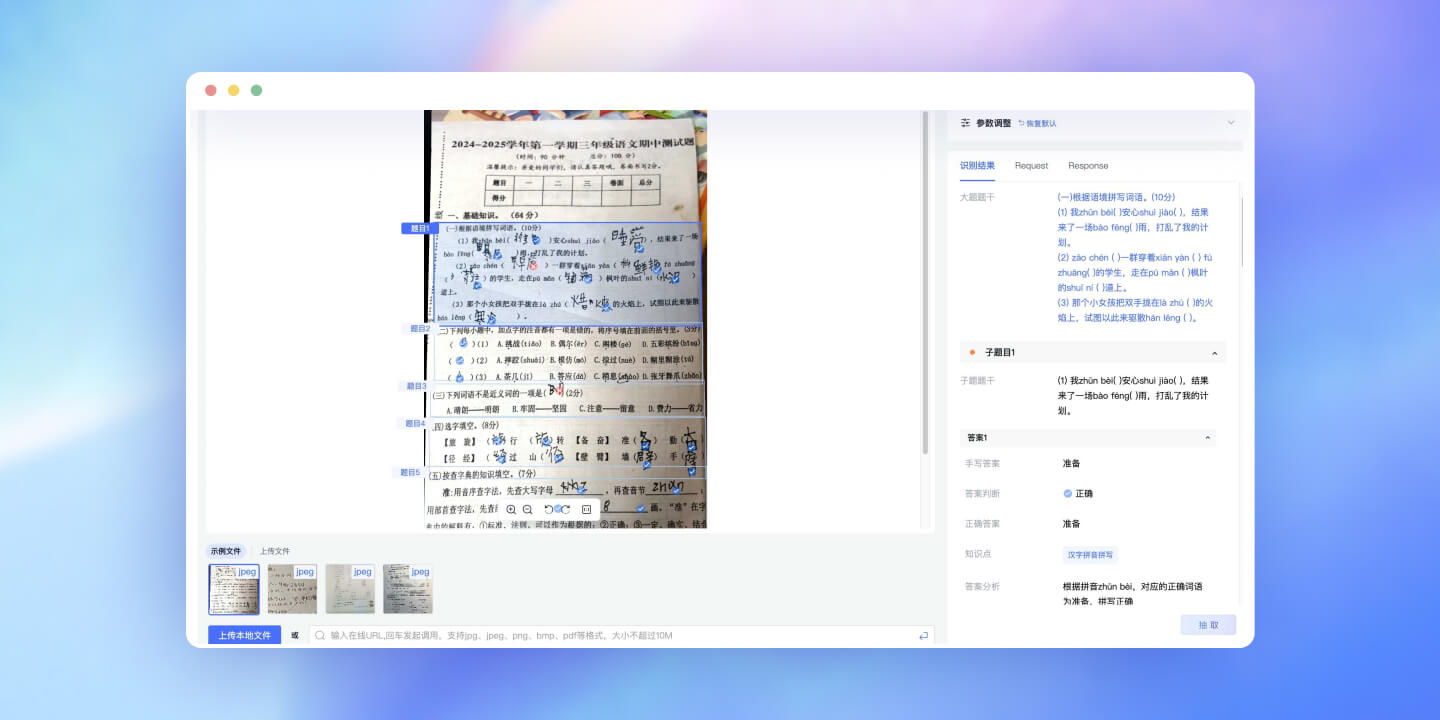Click the blue 大题题干 question text
1440x720 pixels.
(1135, 258)
